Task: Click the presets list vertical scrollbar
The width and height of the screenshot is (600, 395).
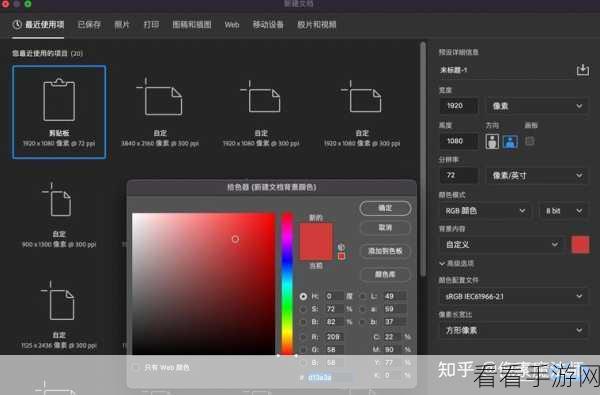Action: tap(423, 159)
